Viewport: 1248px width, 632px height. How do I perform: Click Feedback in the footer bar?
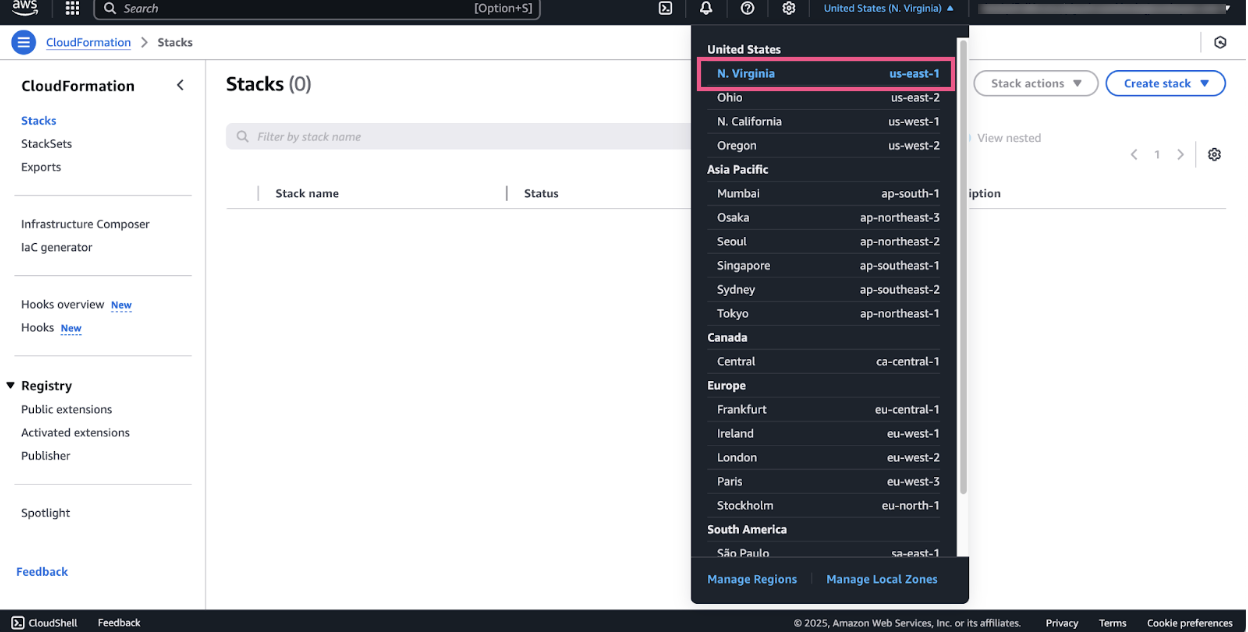(119, 622)
